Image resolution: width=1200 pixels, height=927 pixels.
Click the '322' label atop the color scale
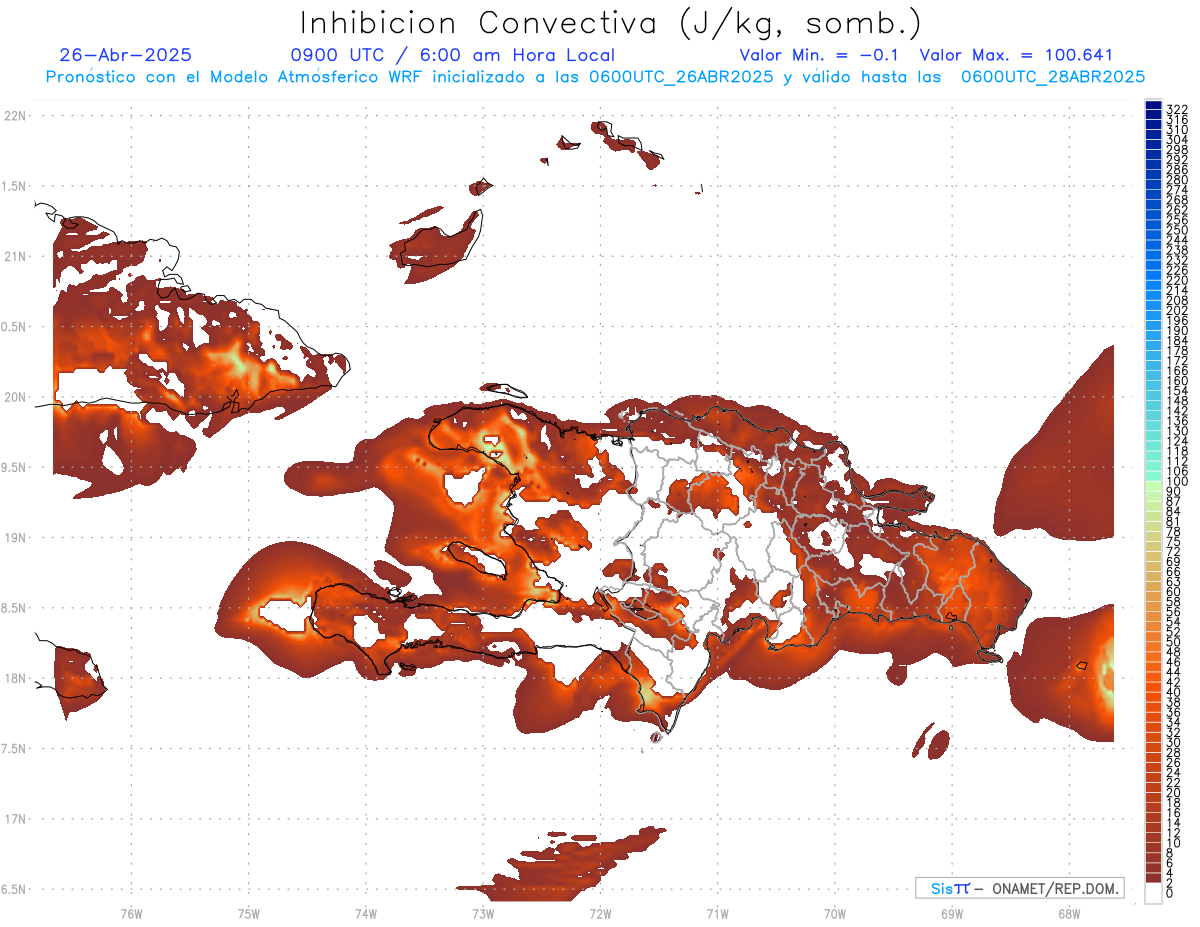click(1177, 109)
